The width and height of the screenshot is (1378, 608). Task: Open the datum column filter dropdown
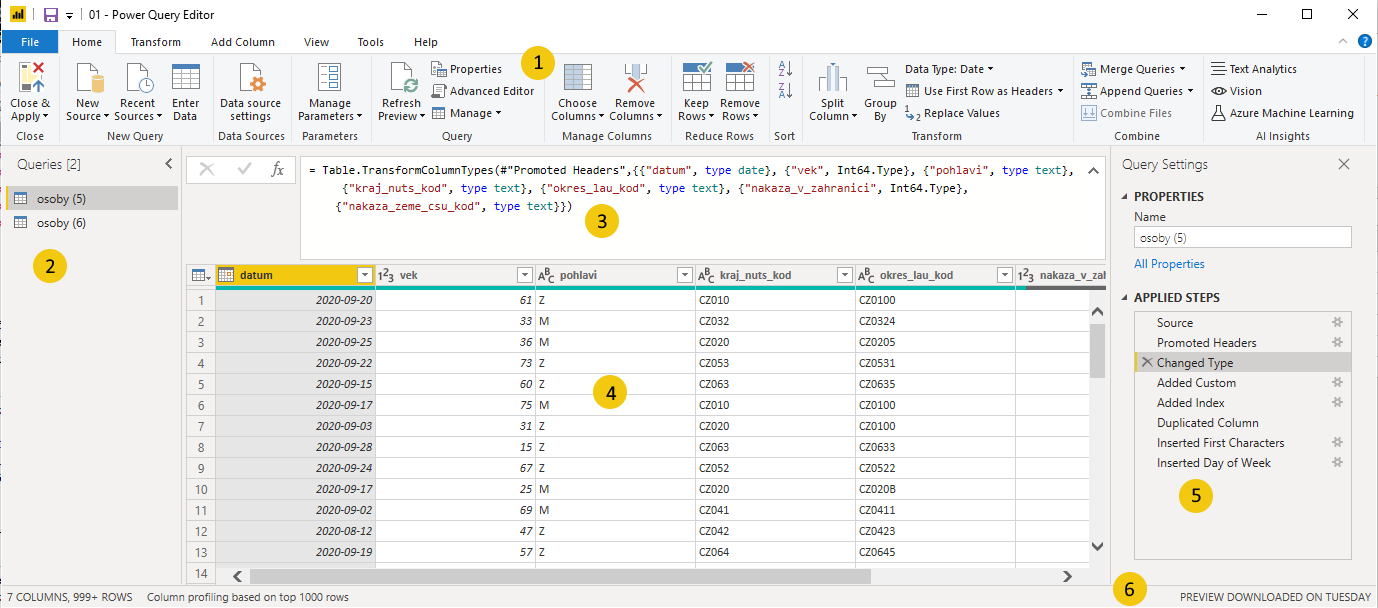(x=365, y=275)
